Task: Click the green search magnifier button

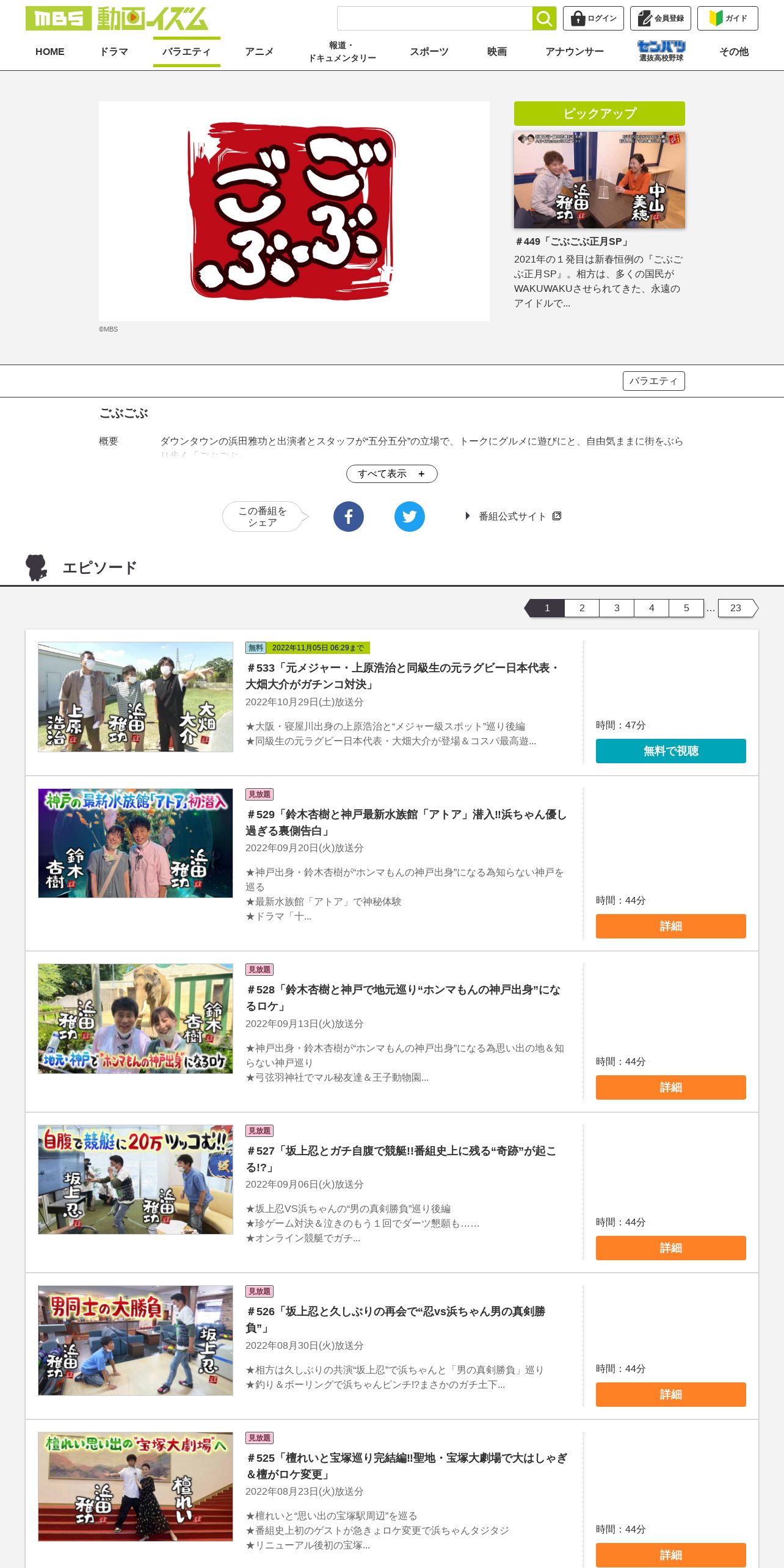Action: 544,18
